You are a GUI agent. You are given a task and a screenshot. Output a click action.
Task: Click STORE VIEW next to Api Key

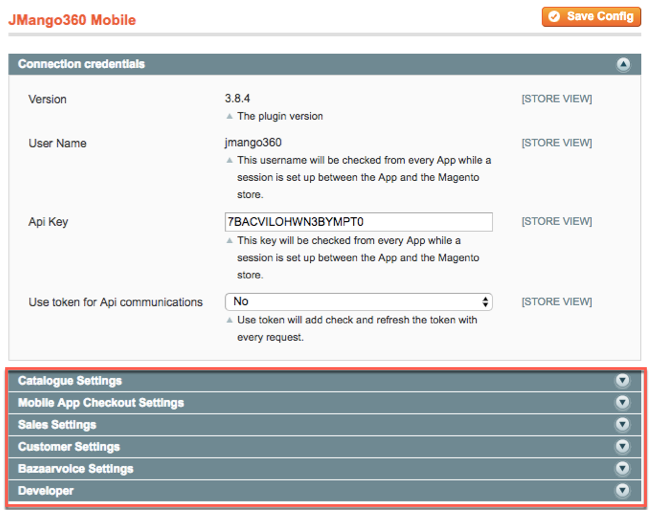(x=557, y=221)
